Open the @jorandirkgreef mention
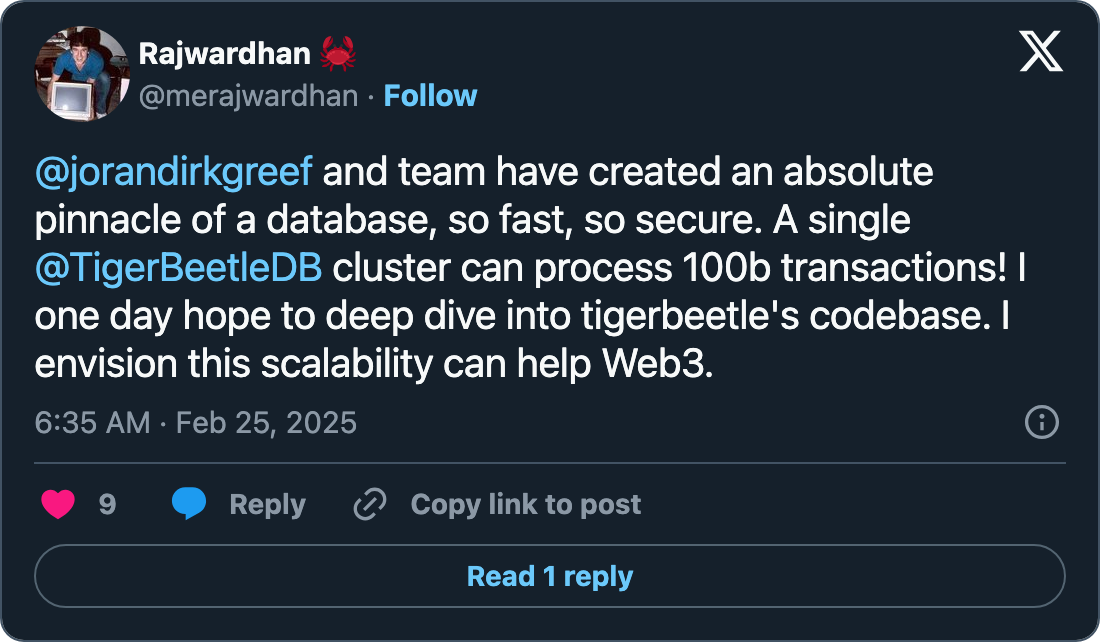The width and height of the screenshot is (1100, 642). pyautogui.click(x=174, y=172)
